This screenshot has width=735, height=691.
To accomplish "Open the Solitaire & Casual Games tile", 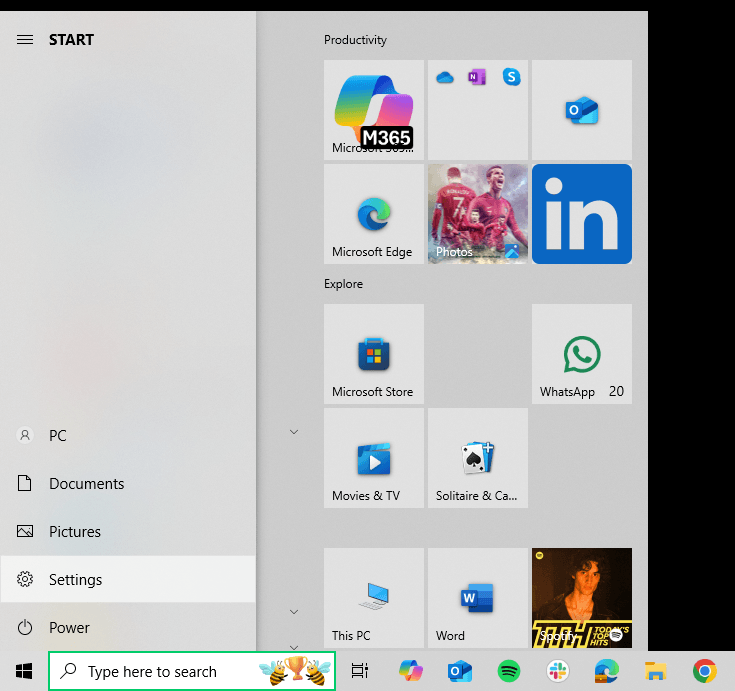I will (478, 458).
